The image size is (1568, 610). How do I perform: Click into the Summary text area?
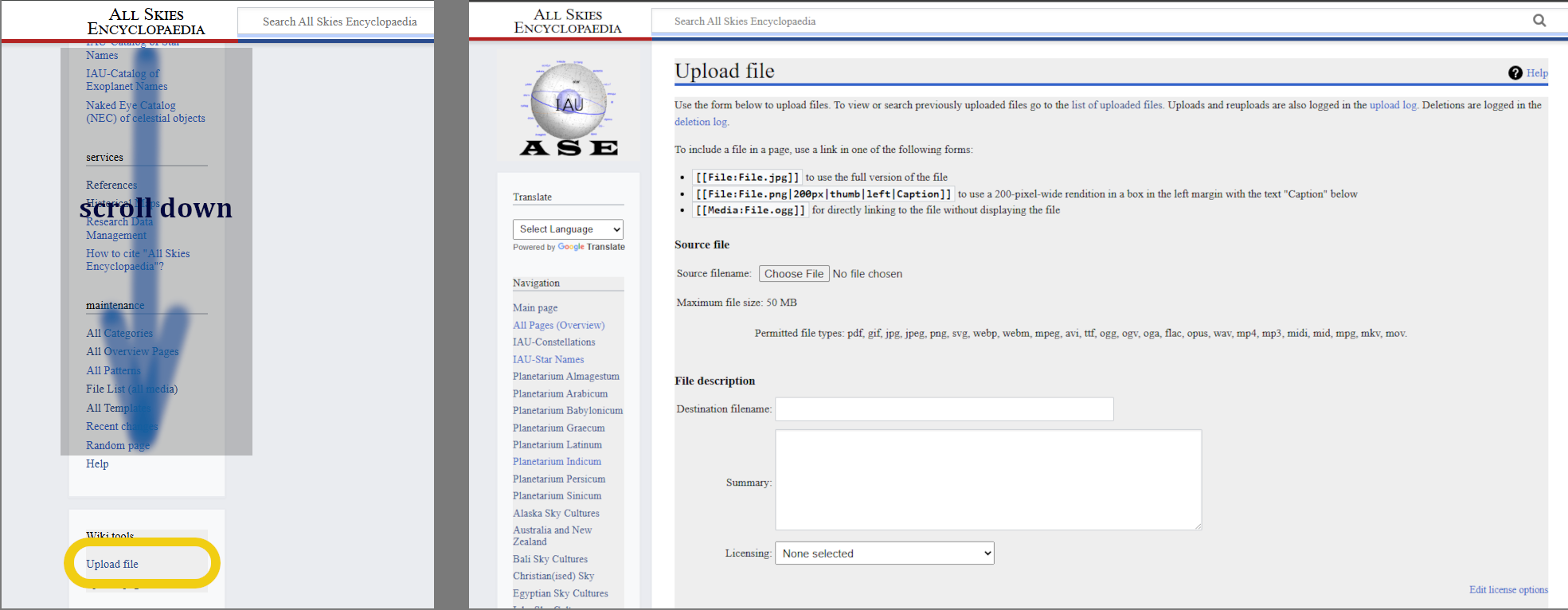(x=987, y=479)
